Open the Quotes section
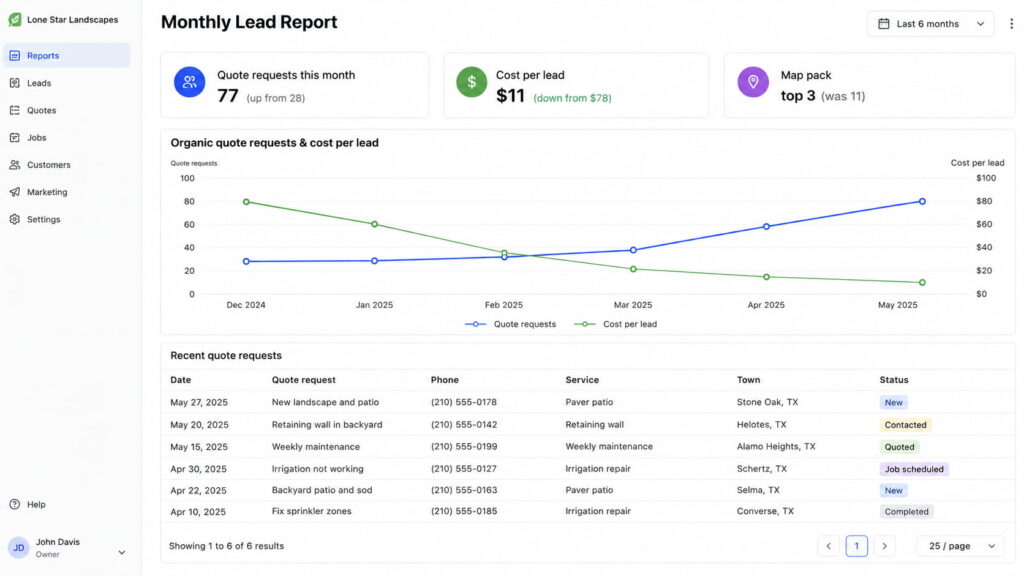The width and height of the screenshot is (1024, 576). coord(66,110)
